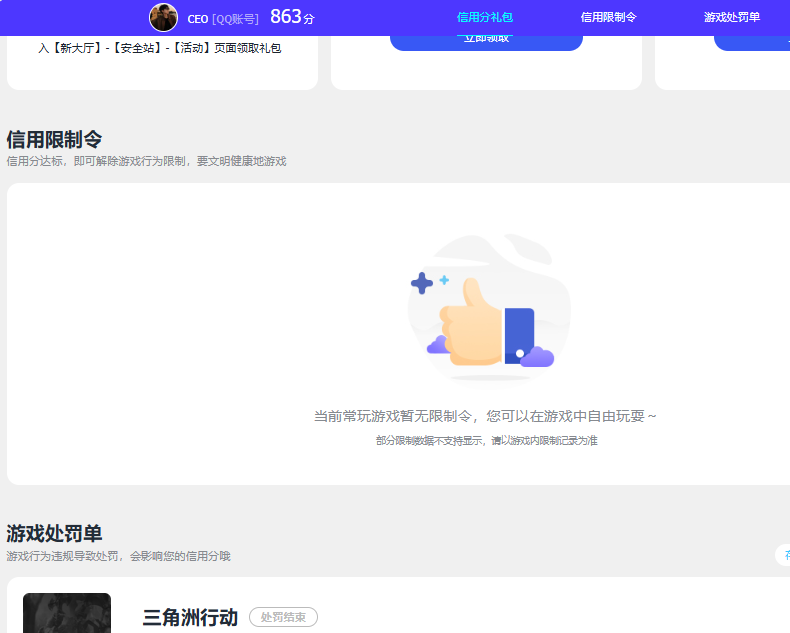This screenshot has height=633, width=790.
Task: Open the 信用分礼包 tab
Action: pos(485,17)
